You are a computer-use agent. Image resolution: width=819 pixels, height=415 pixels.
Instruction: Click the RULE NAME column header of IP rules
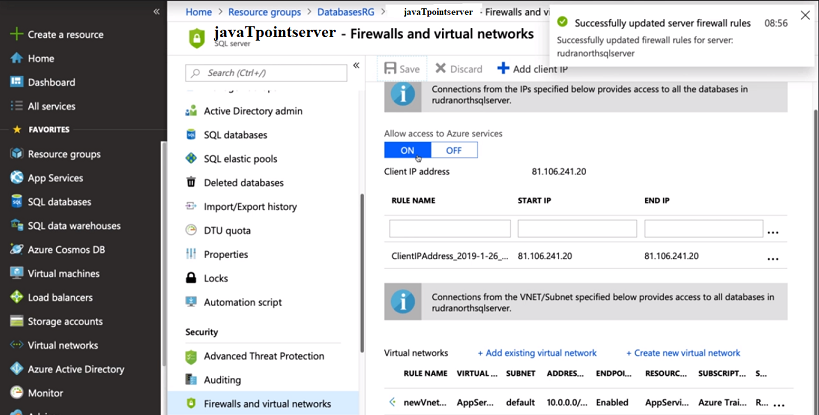pyautogui.click(x=413, y=200)
